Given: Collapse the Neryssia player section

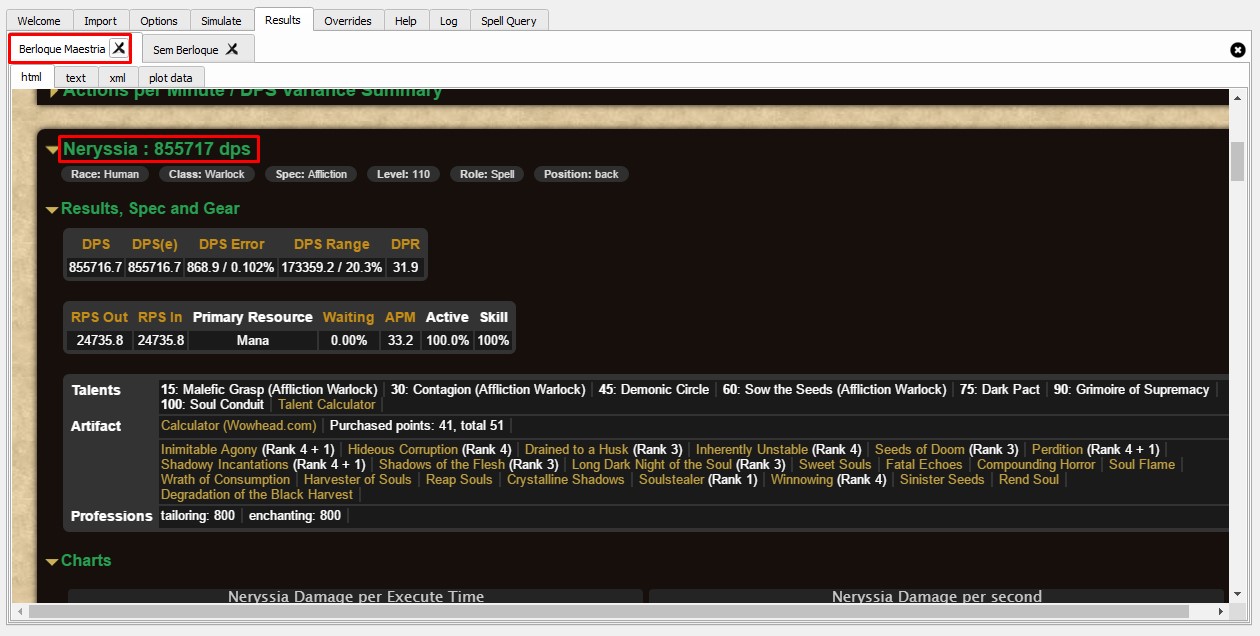Looking at the screenshot, I should tap(52, 150).
